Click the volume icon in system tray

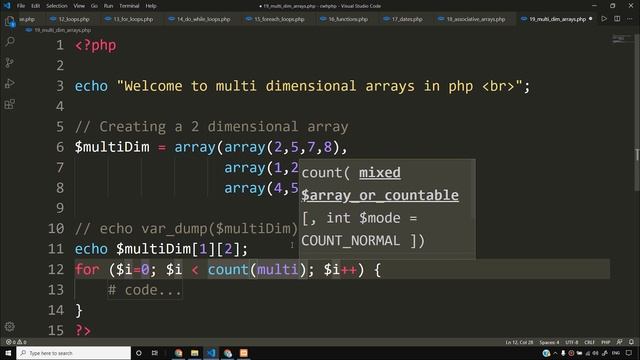tap(595, 353)
